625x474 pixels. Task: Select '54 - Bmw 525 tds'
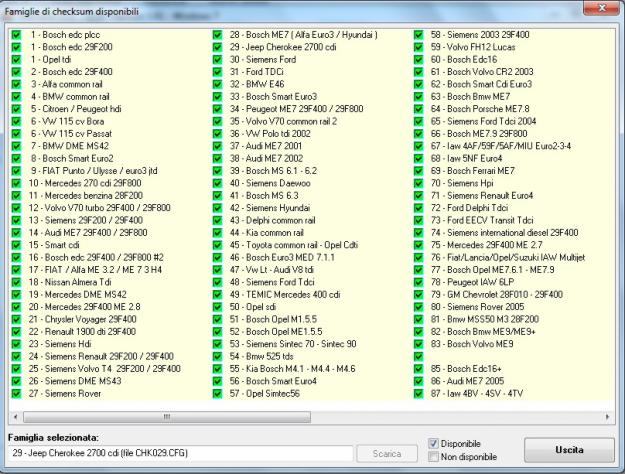261,356
